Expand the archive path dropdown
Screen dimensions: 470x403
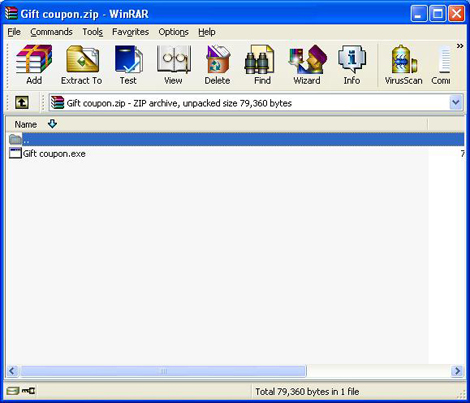(x=456, y=102)
